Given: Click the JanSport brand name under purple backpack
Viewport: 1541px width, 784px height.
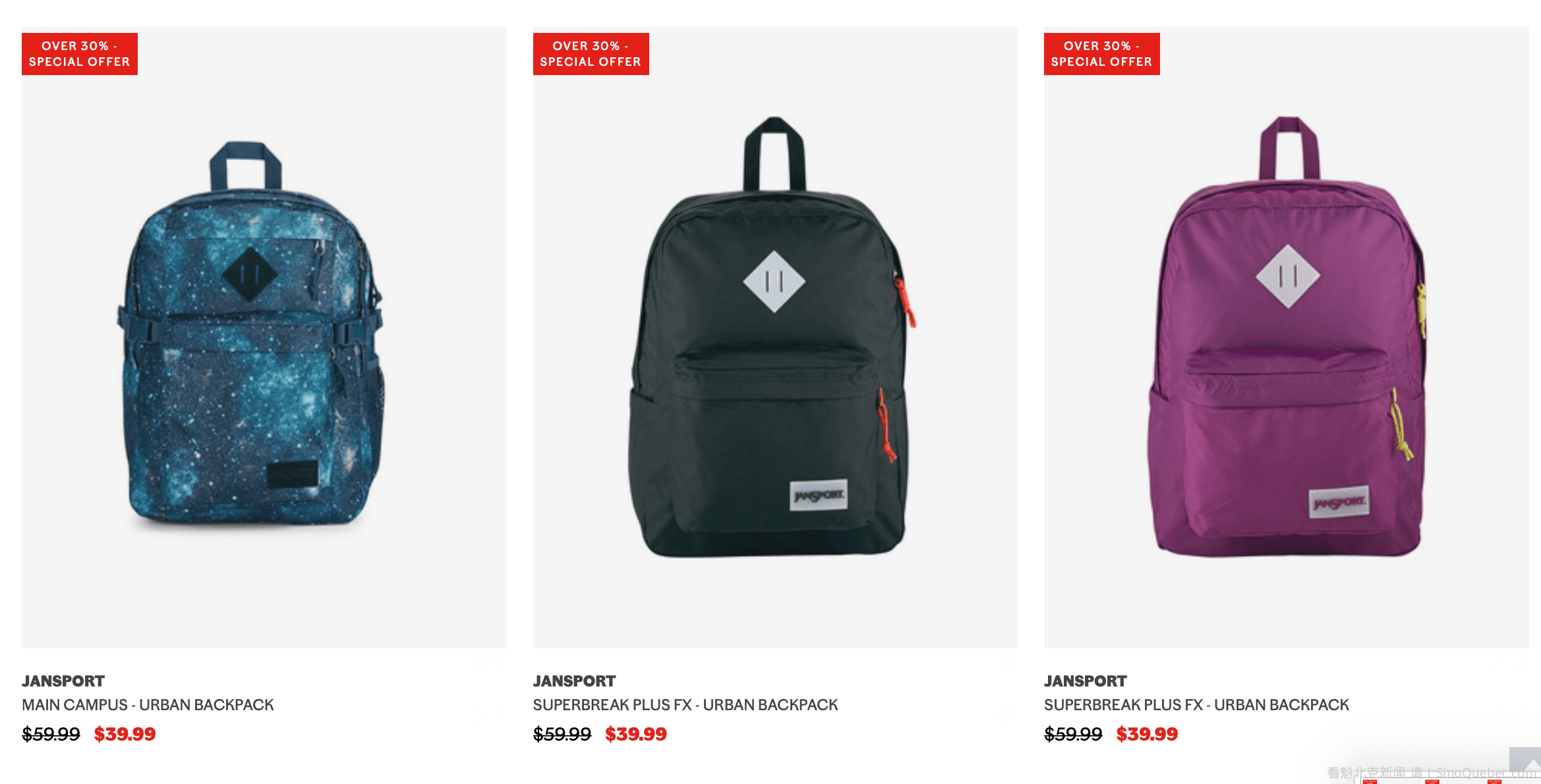Looking at the screenshot, I should (1086, 681).
